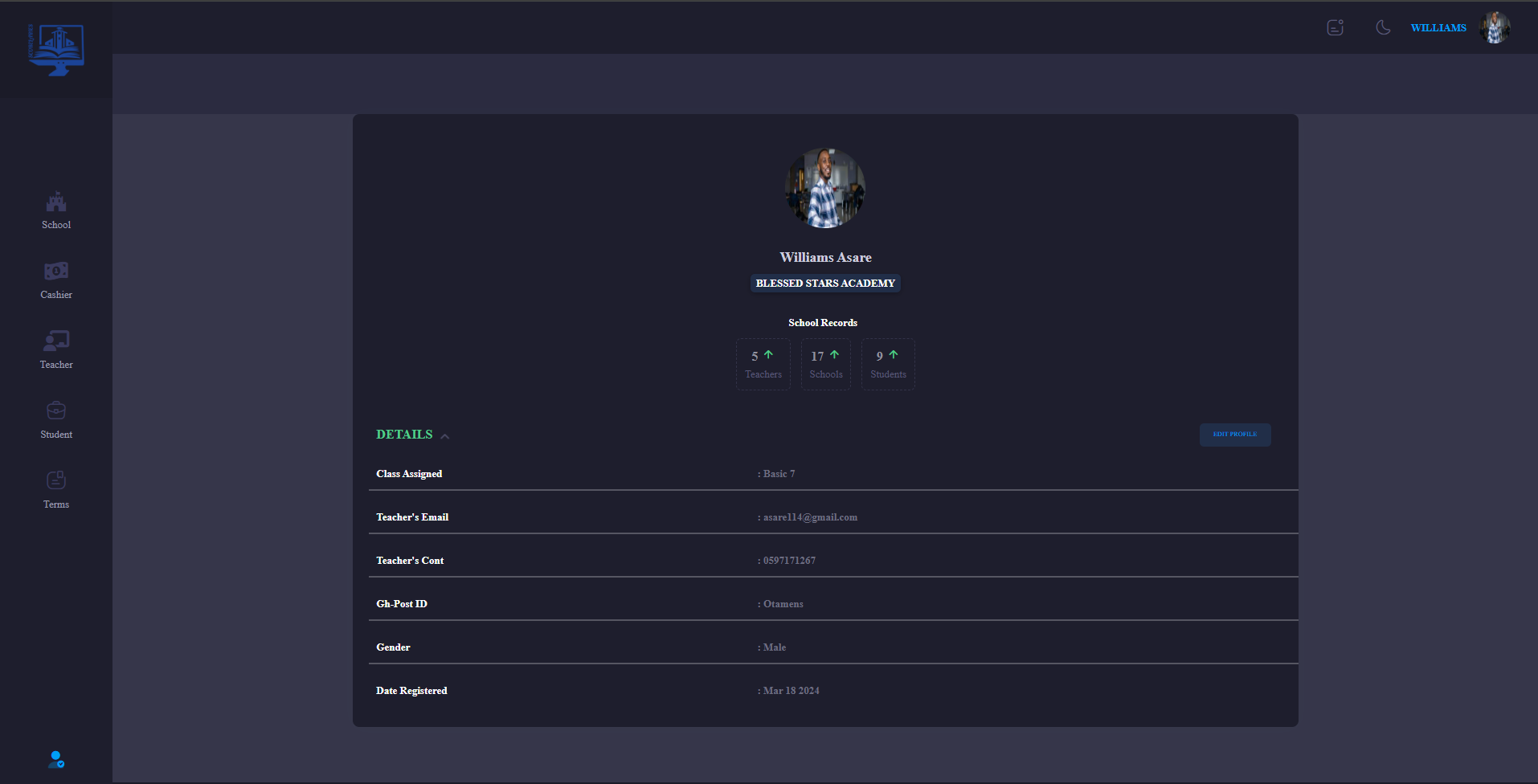1538x784 pixels.
Task: Open the notes icon in top bar
Action: pyautogui.click(x=1335, y=28)
